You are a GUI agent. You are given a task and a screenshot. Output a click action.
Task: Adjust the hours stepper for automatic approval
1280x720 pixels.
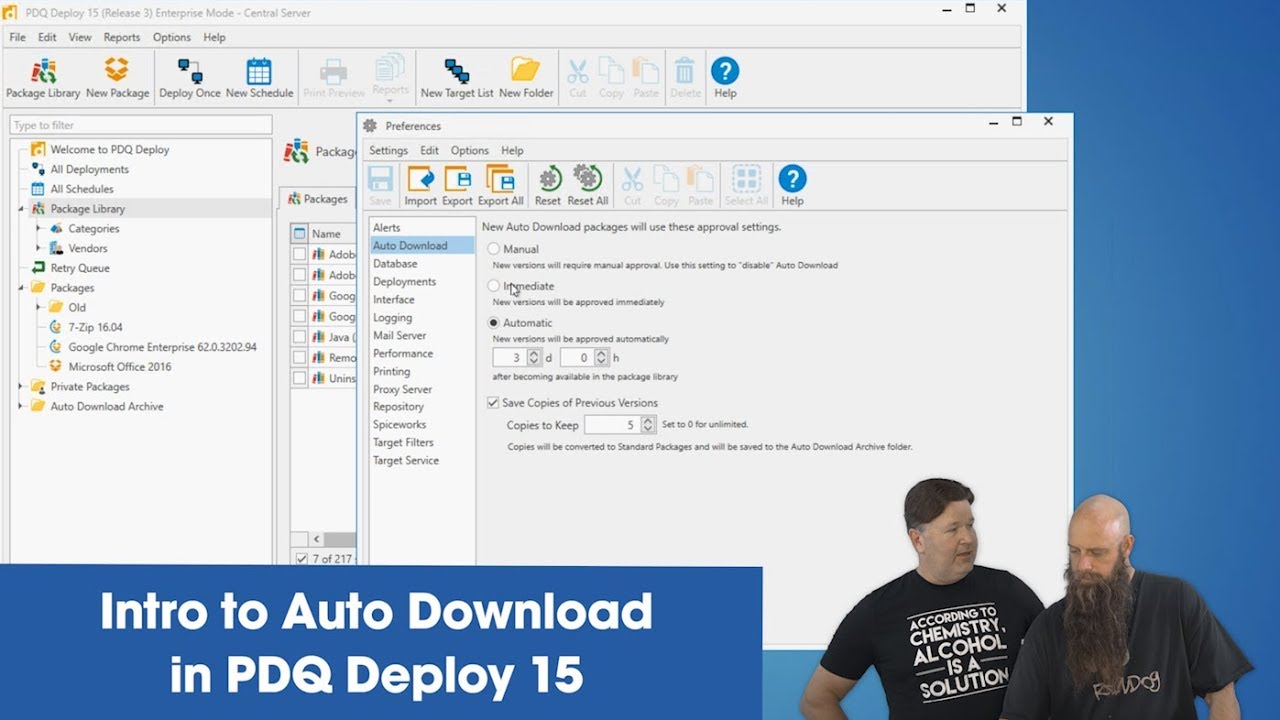tap(601, 357)
